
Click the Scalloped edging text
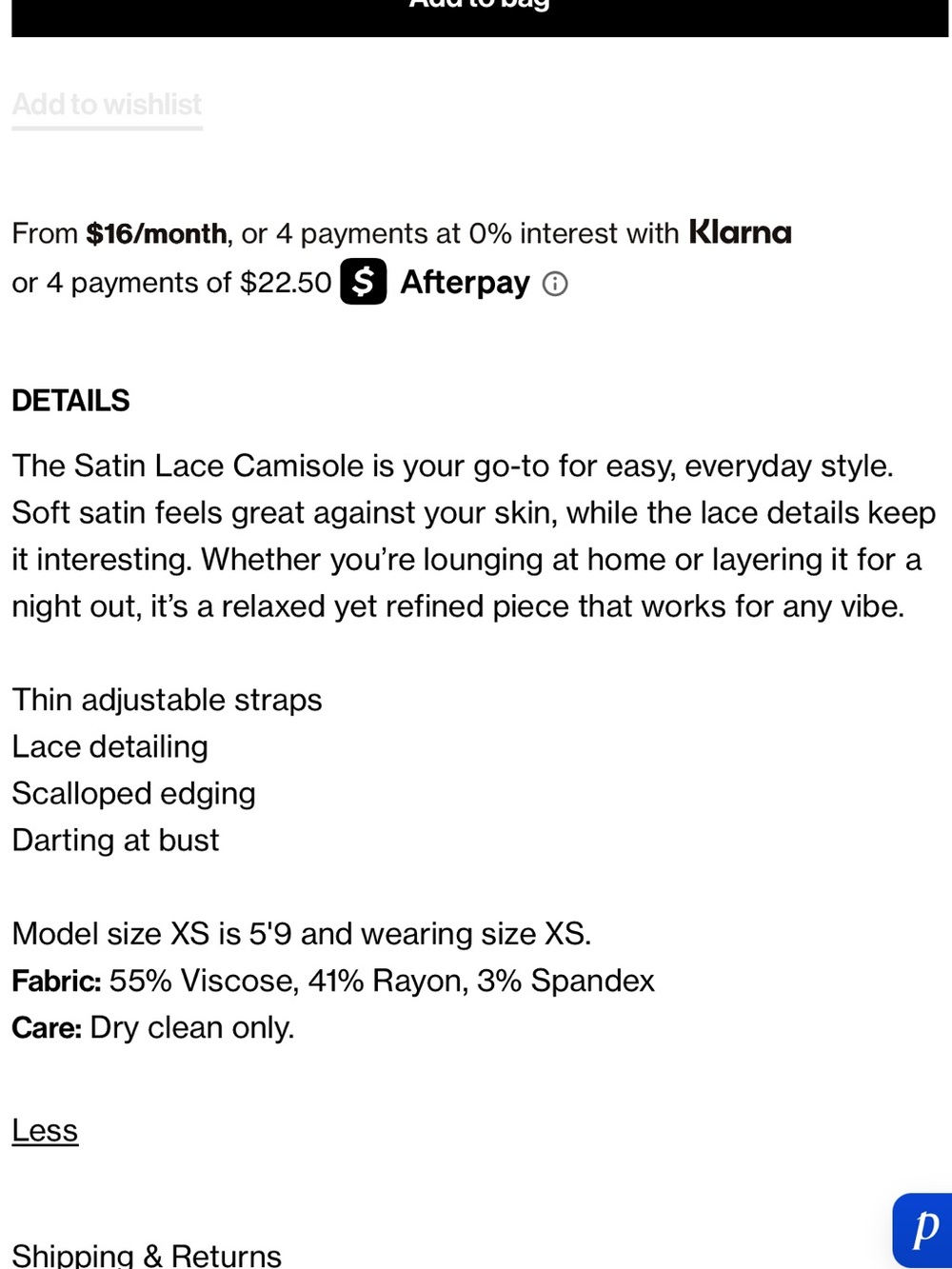coord(133,793)
